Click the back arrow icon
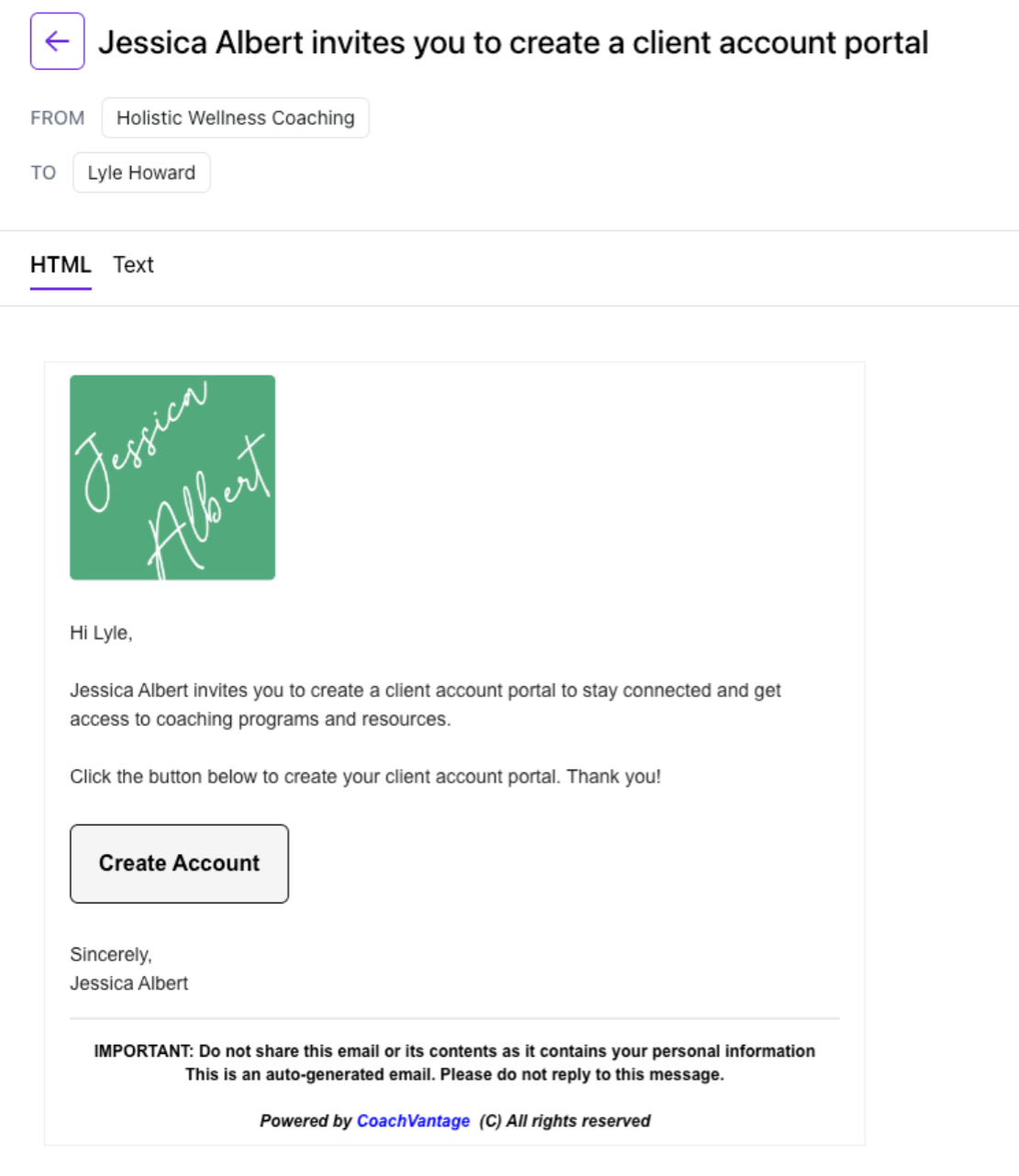The height and width of the screenshot is (1176, 1019). click(x=57, y=41)
